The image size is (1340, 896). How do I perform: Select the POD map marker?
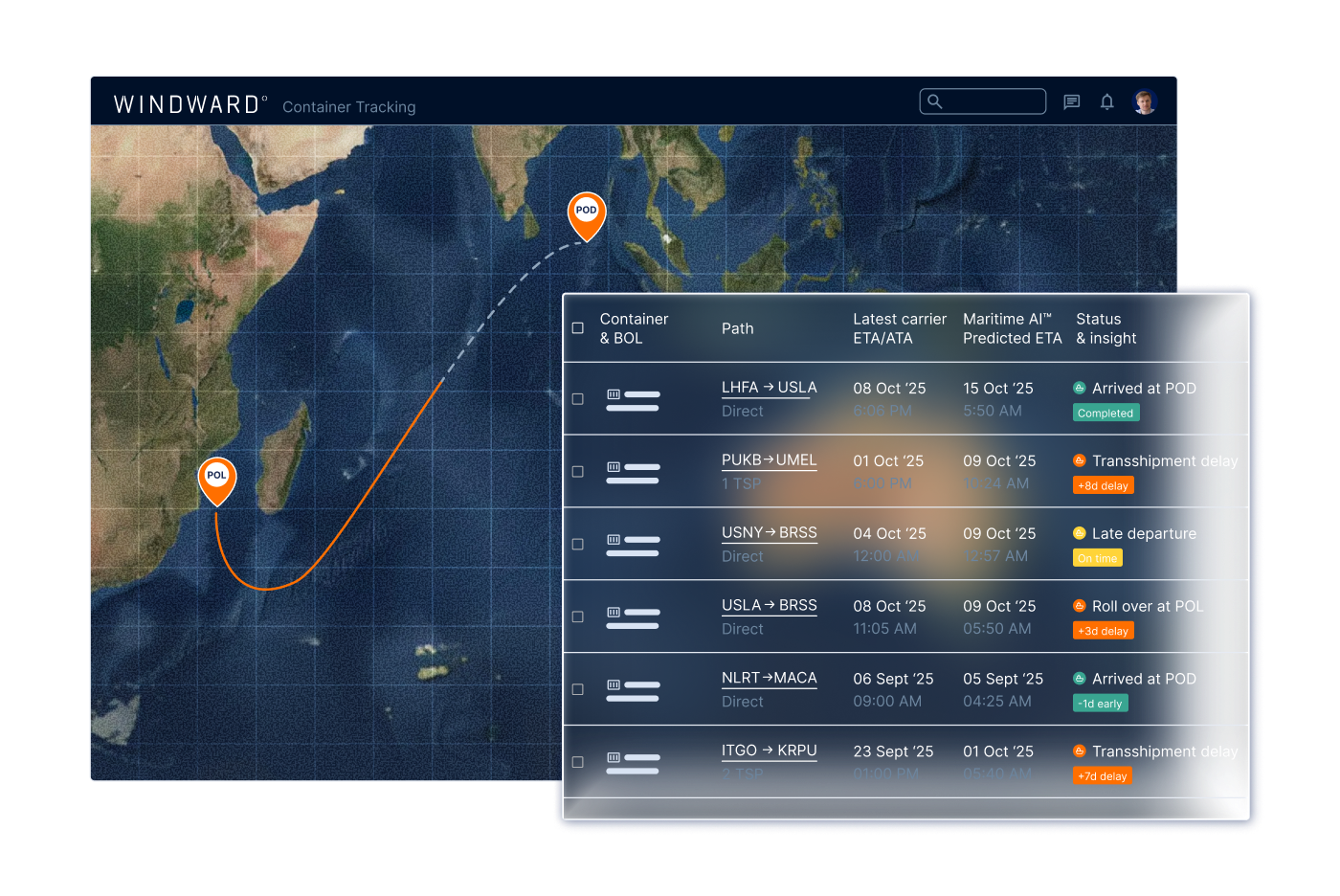tap(586, 212)
